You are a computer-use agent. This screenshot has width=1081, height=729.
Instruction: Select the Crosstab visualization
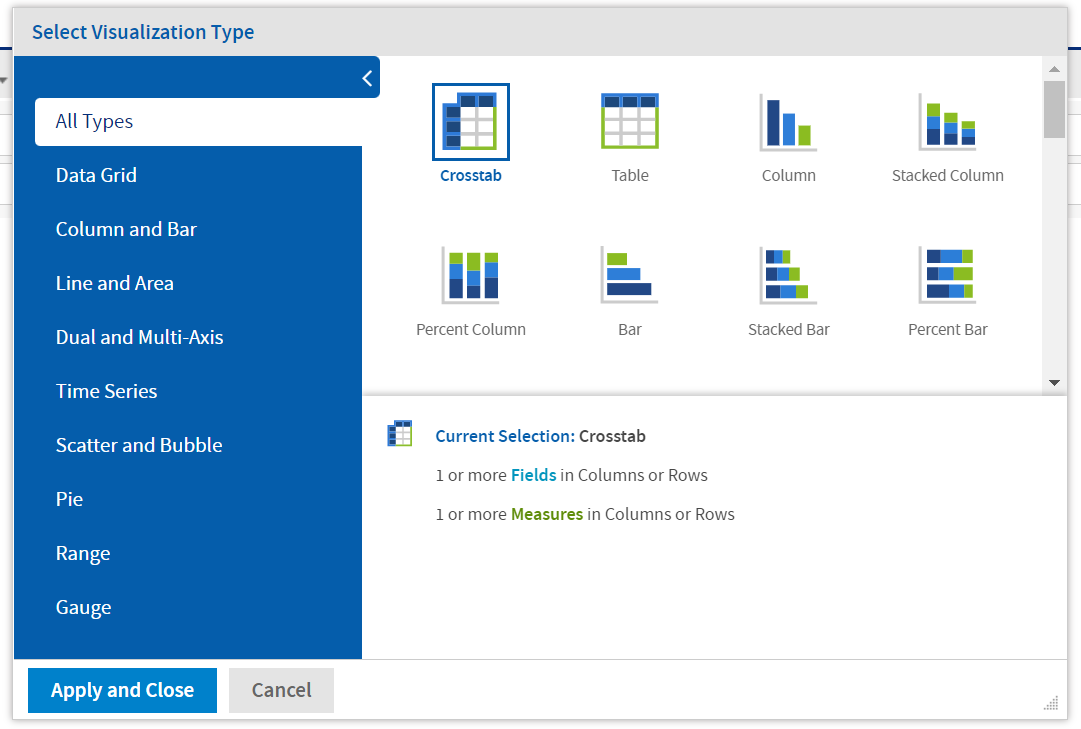click(x=470, y=120)
